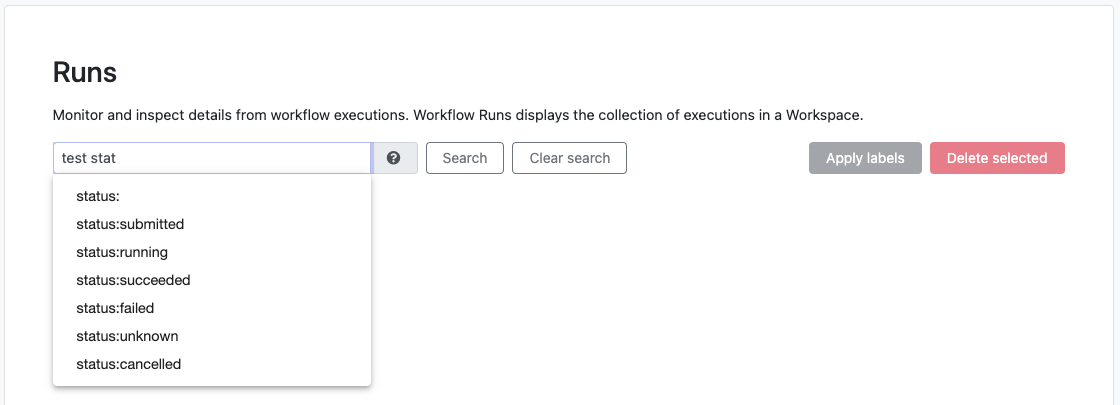1120x405 pixels.
Task: Place cursor after 'stat' in search box
Action: (x=116, y=158)
